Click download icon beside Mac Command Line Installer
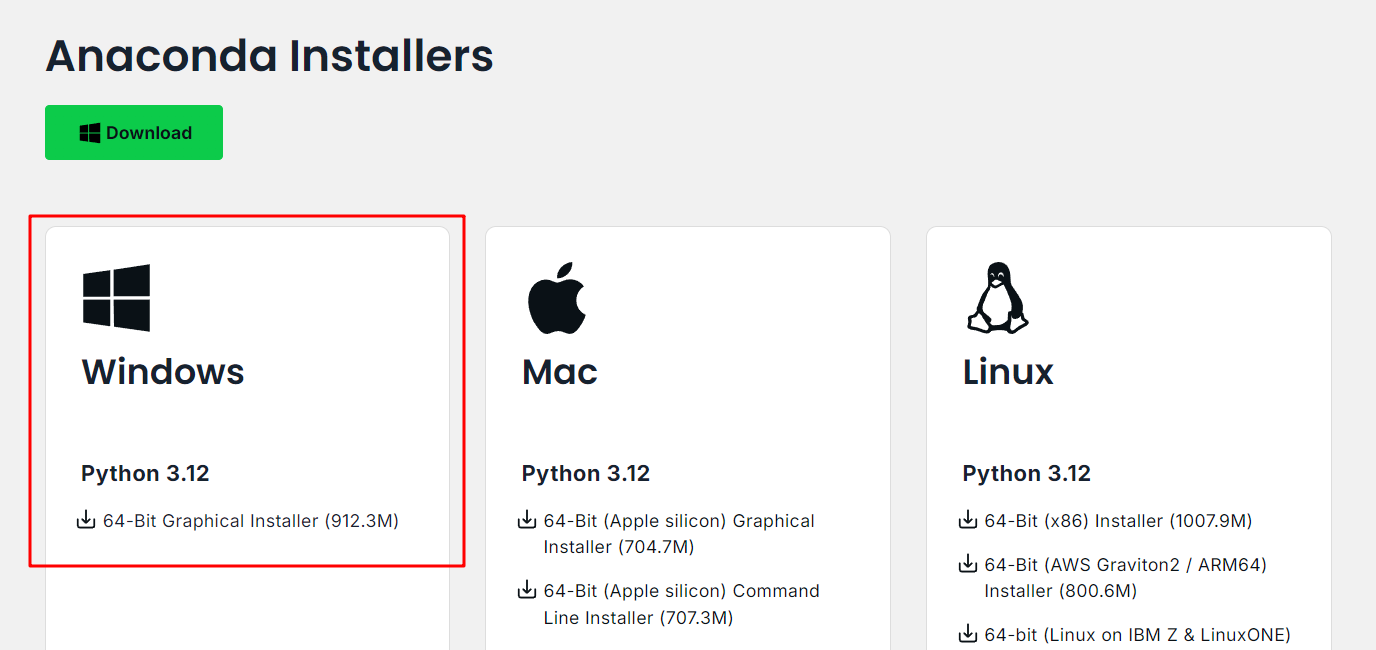The height and width of the screenshot is (650, 1376). (527, 590)
